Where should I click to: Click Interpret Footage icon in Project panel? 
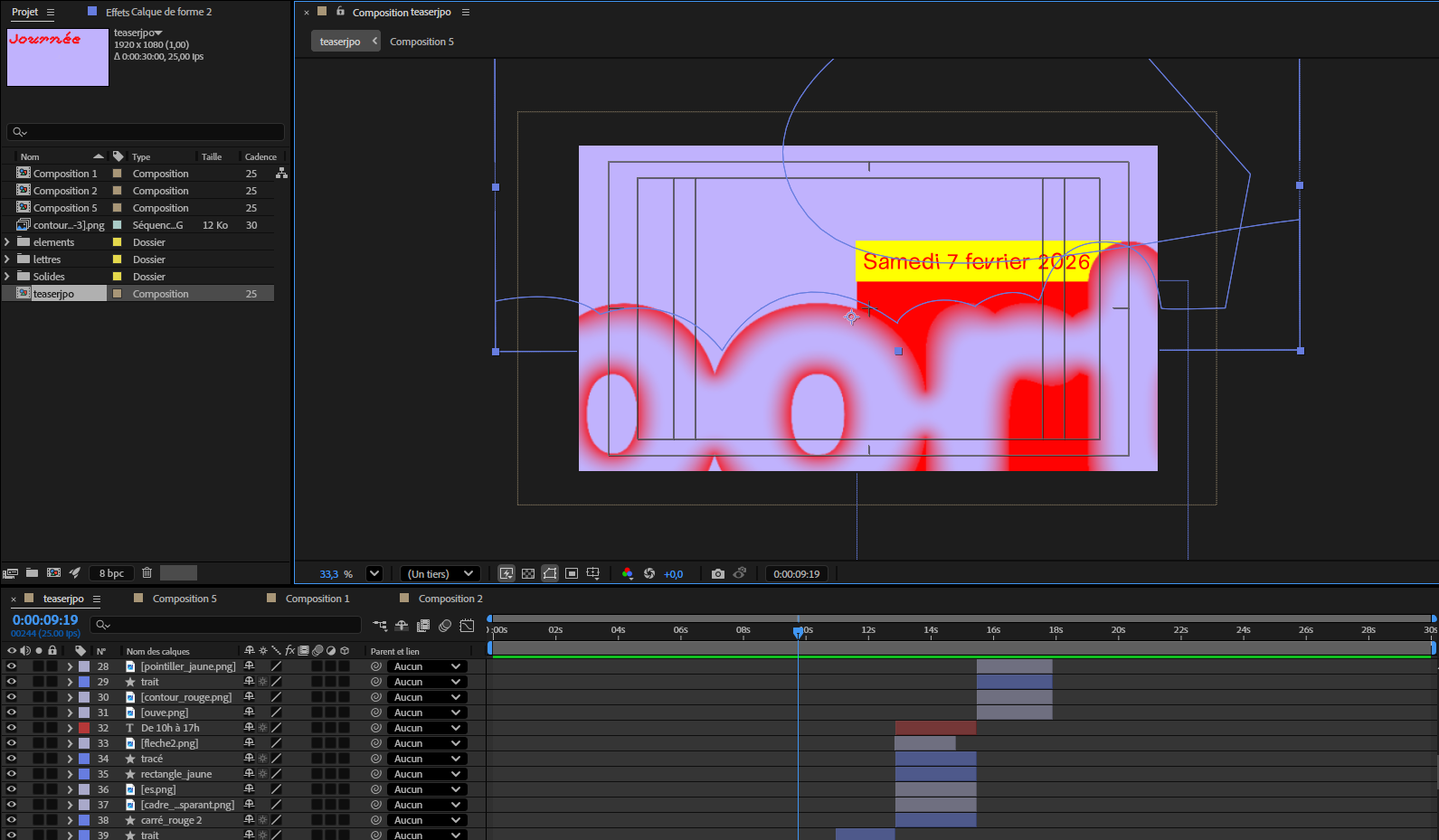[x=11, y=572]
